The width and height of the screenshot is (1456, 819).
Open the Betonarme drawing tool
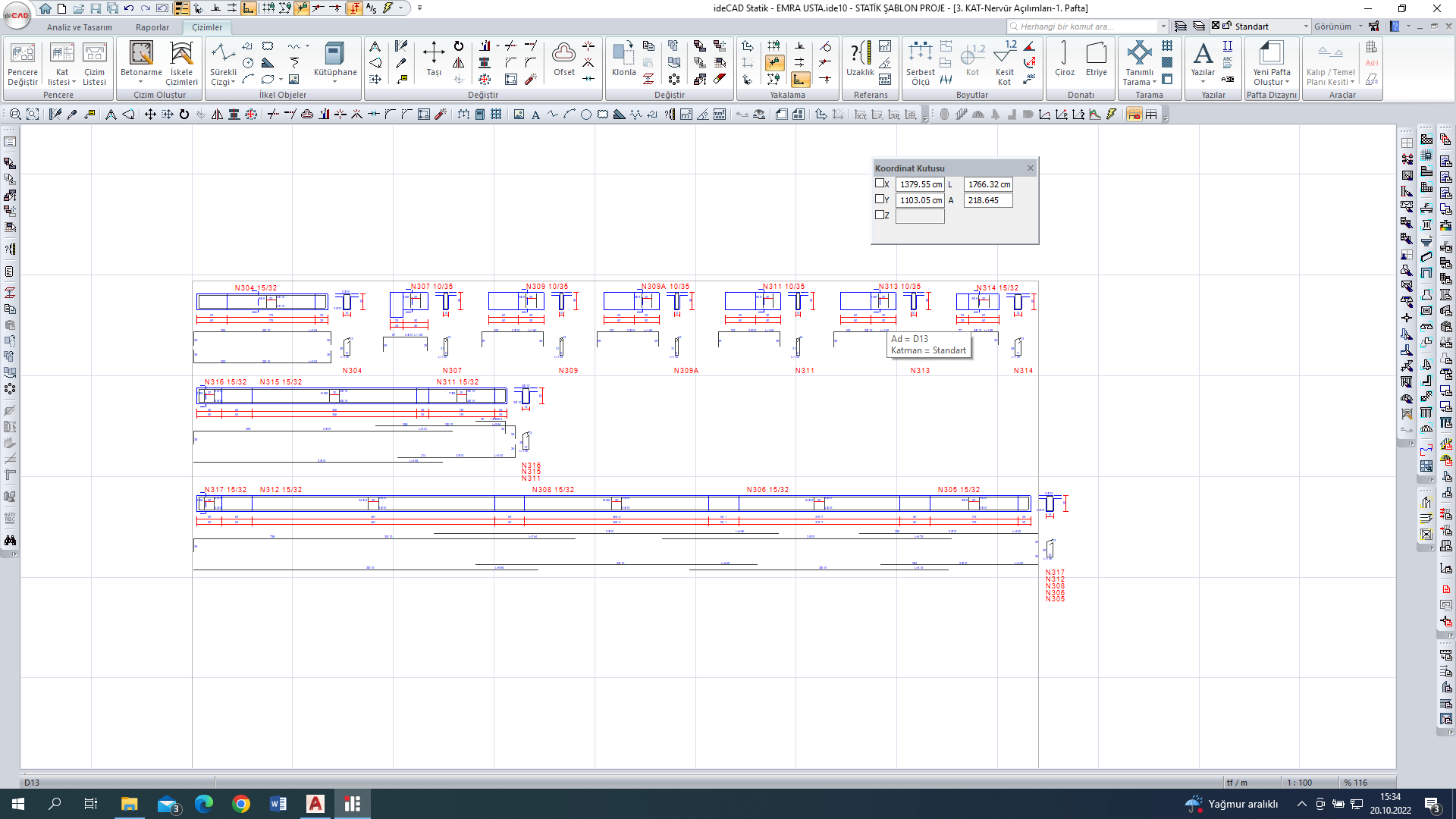(x=141, y=62)
